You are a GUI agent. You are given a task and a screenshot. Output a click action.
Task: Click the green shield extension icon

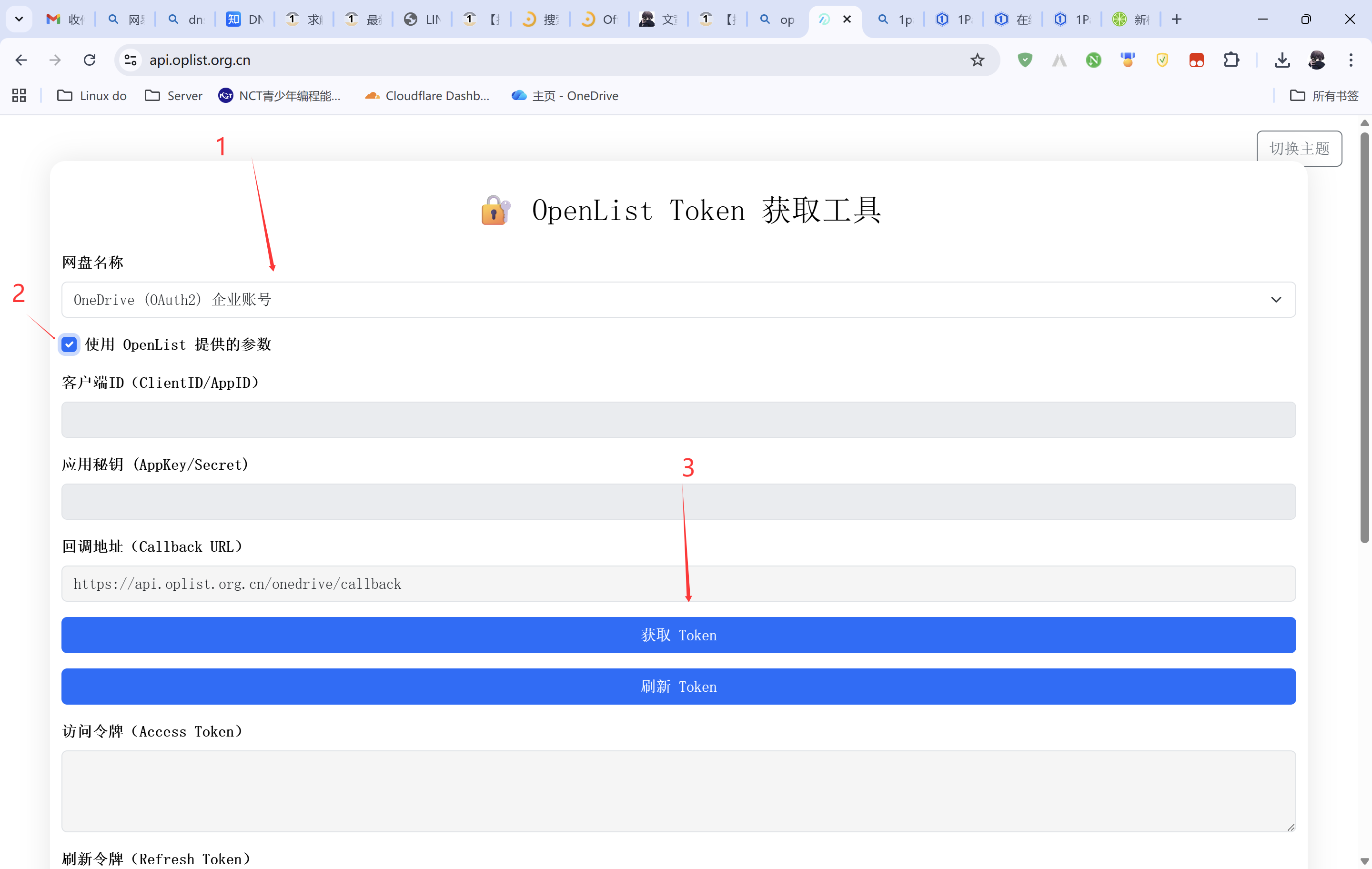1024,60
